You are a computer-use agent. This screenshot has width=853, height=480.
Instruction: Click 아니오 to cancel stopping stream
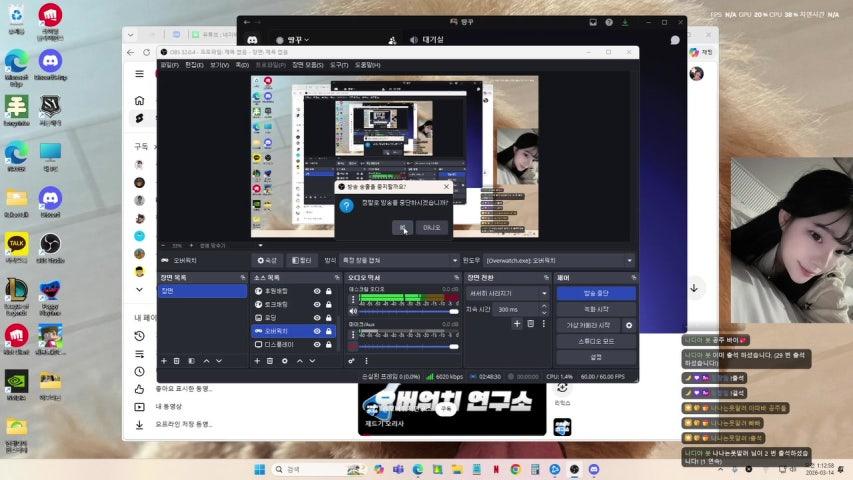[x=432, y=227]
